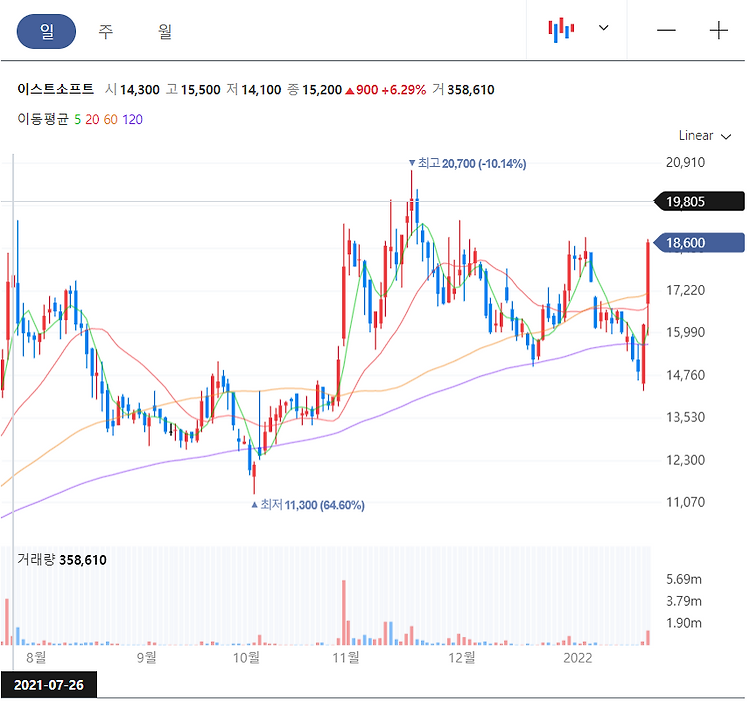750x701 pixels.
Task: Click the high price 15,500 value
Action: [200, 90]
